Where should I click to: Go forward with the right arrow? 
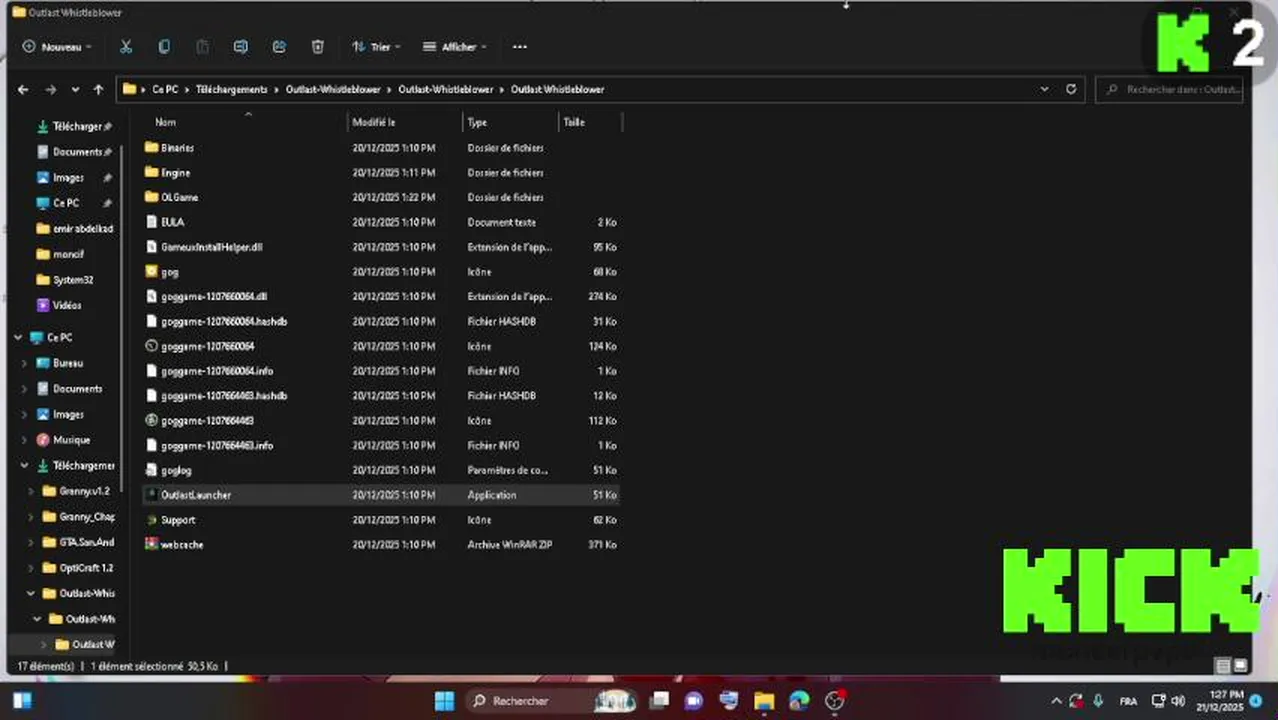tap(50, 89)
